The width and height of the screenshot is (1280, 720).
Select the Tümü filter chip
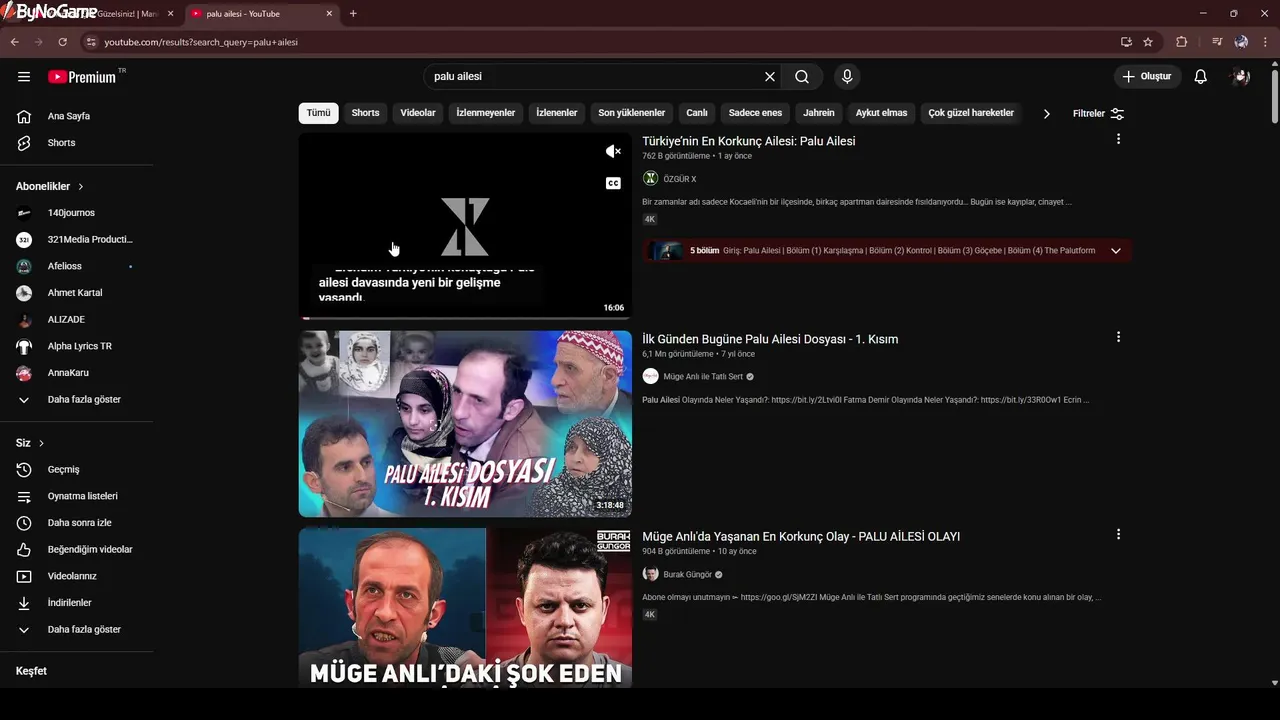(x=318, y=113)
